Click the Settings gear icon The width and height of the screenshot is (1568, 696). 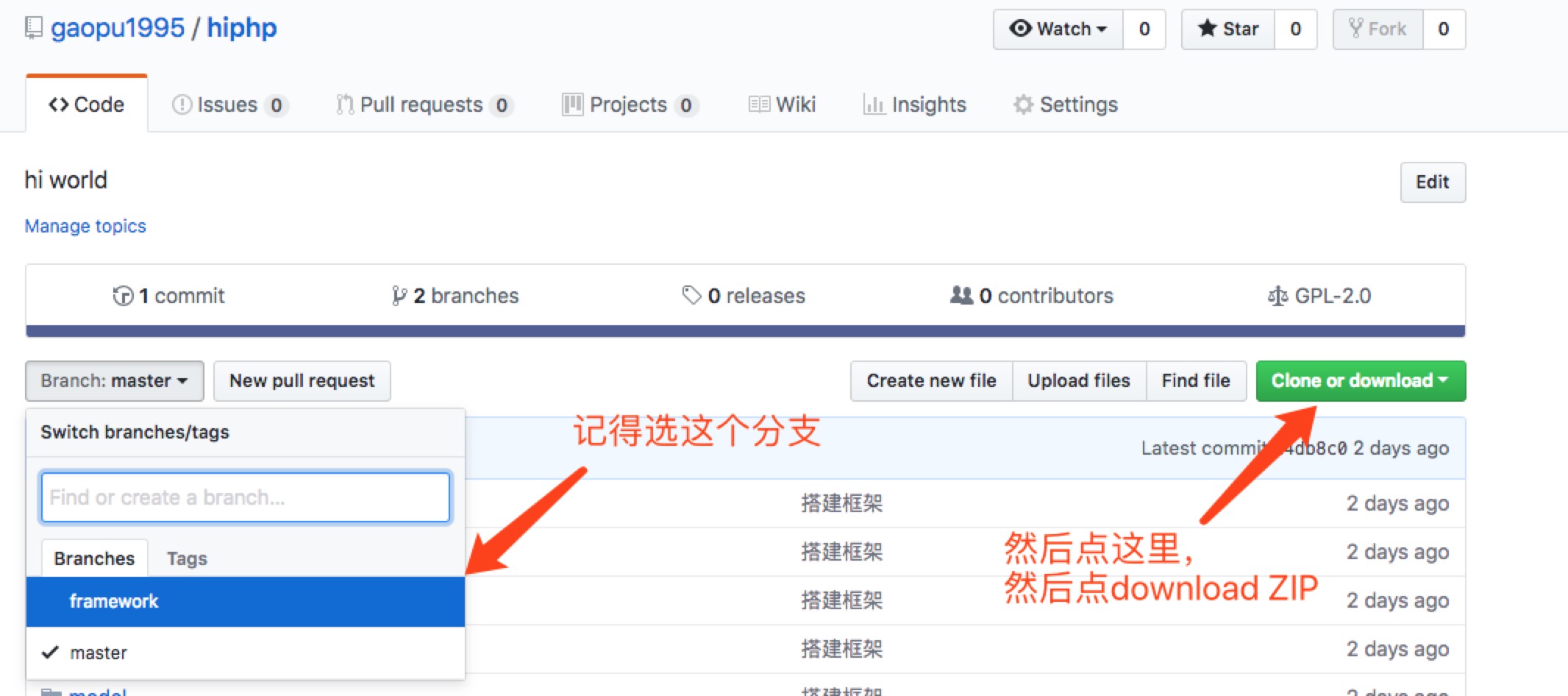[1023, 105]
